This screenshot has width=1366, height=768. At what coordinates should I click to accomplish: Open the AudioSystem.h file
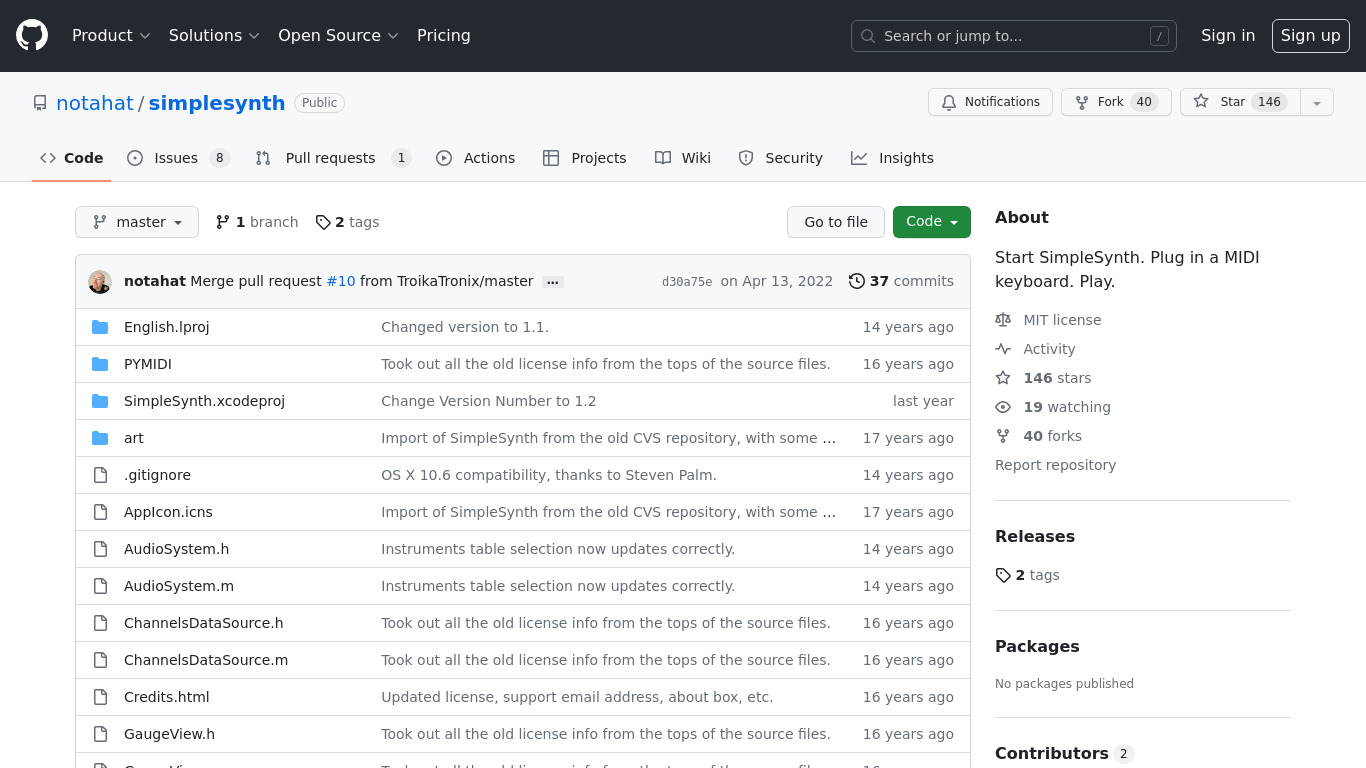click(x=176, y=549)
